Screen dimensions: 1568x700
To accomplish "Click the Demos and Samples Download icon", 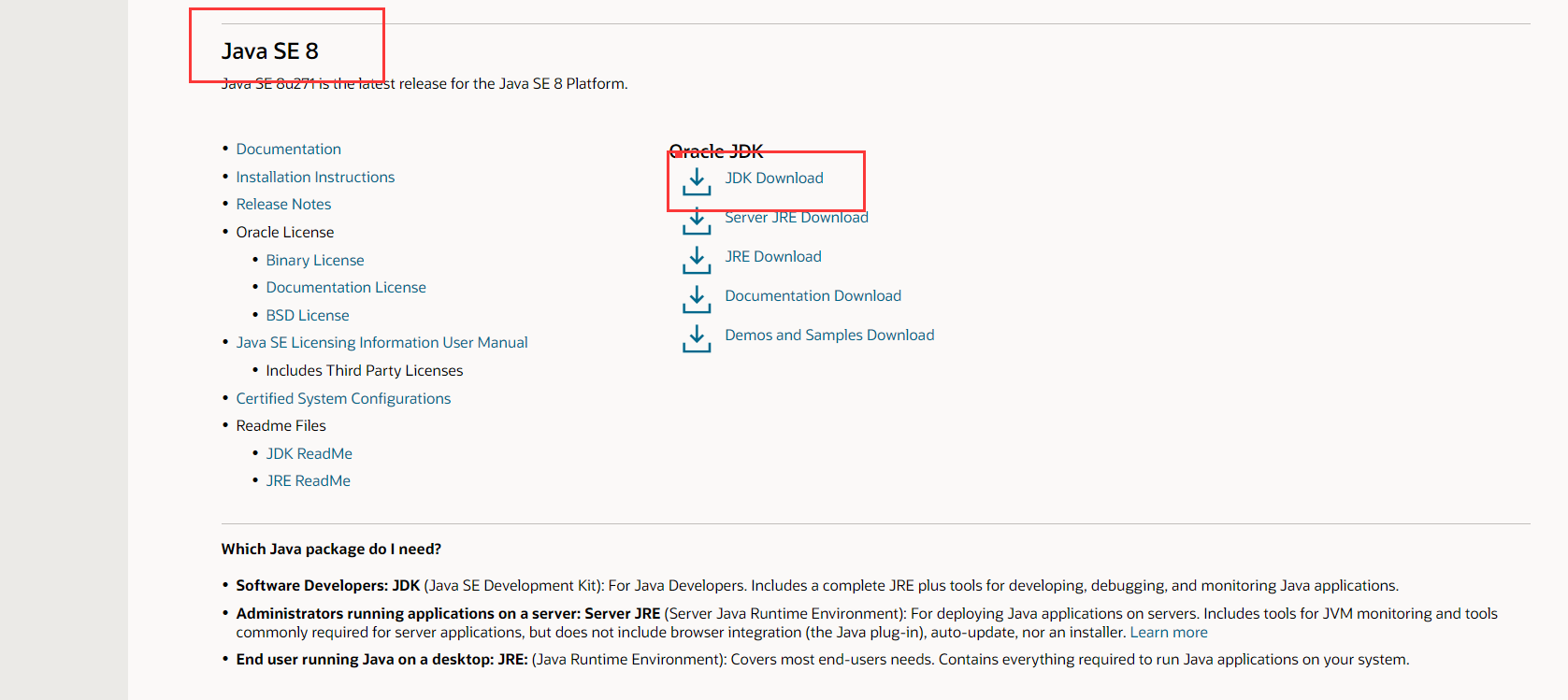I will pyautogui.click(x=697, y=337).
